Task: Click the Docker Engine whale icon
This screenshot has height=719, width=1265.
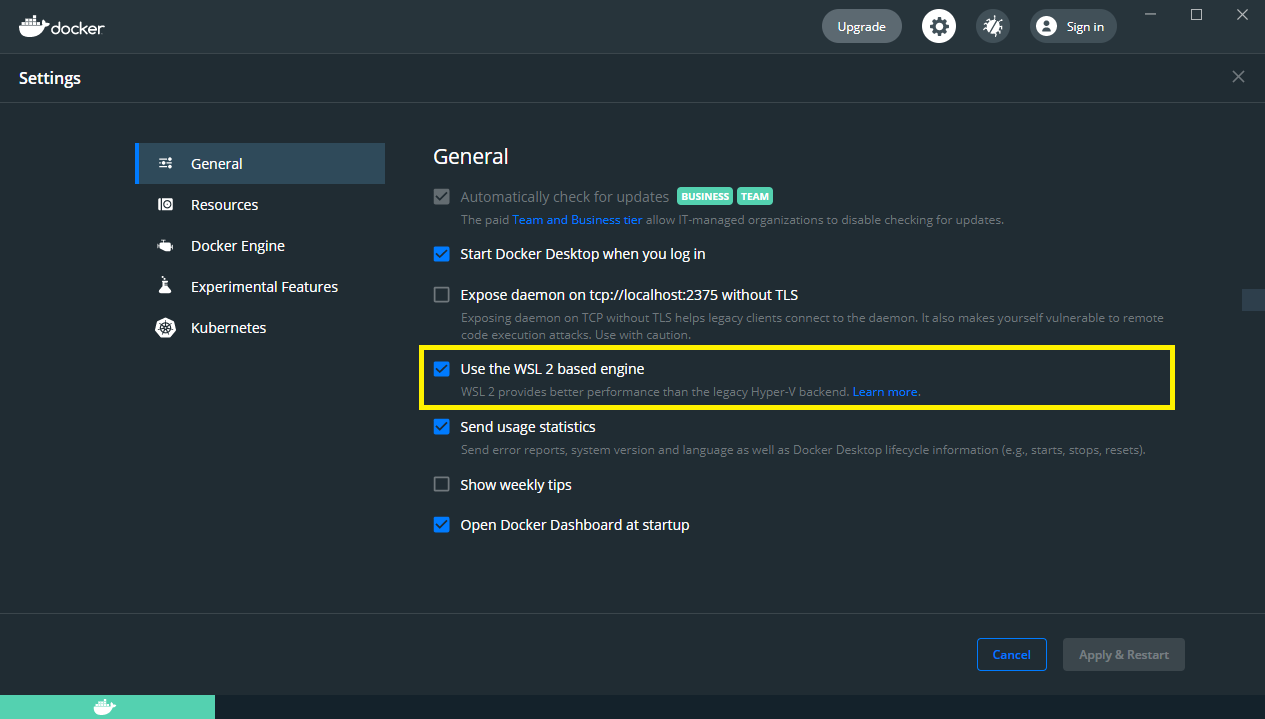Action: 166,246
